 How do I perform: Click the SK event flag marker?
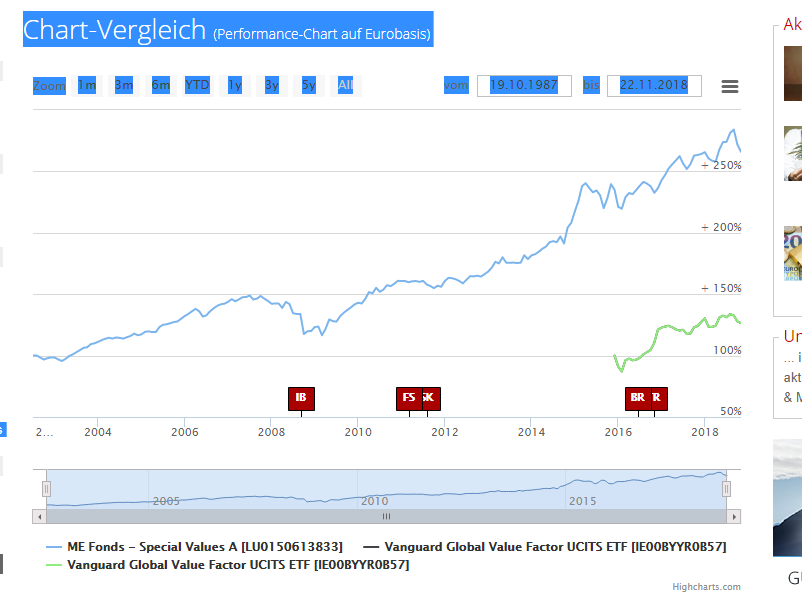tap(431, 399)
